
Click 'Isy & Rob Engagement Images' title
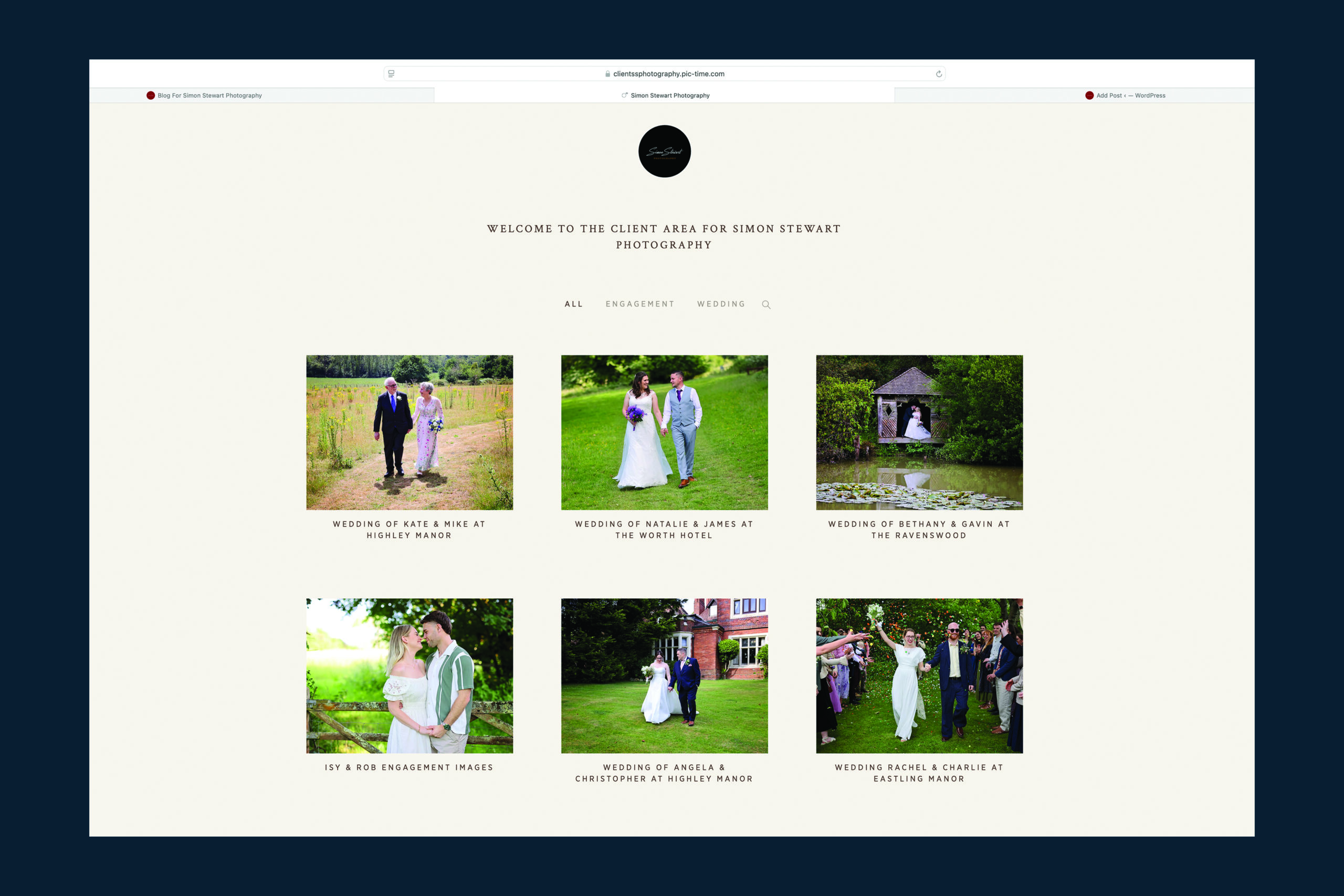click(x=409, y=767)
